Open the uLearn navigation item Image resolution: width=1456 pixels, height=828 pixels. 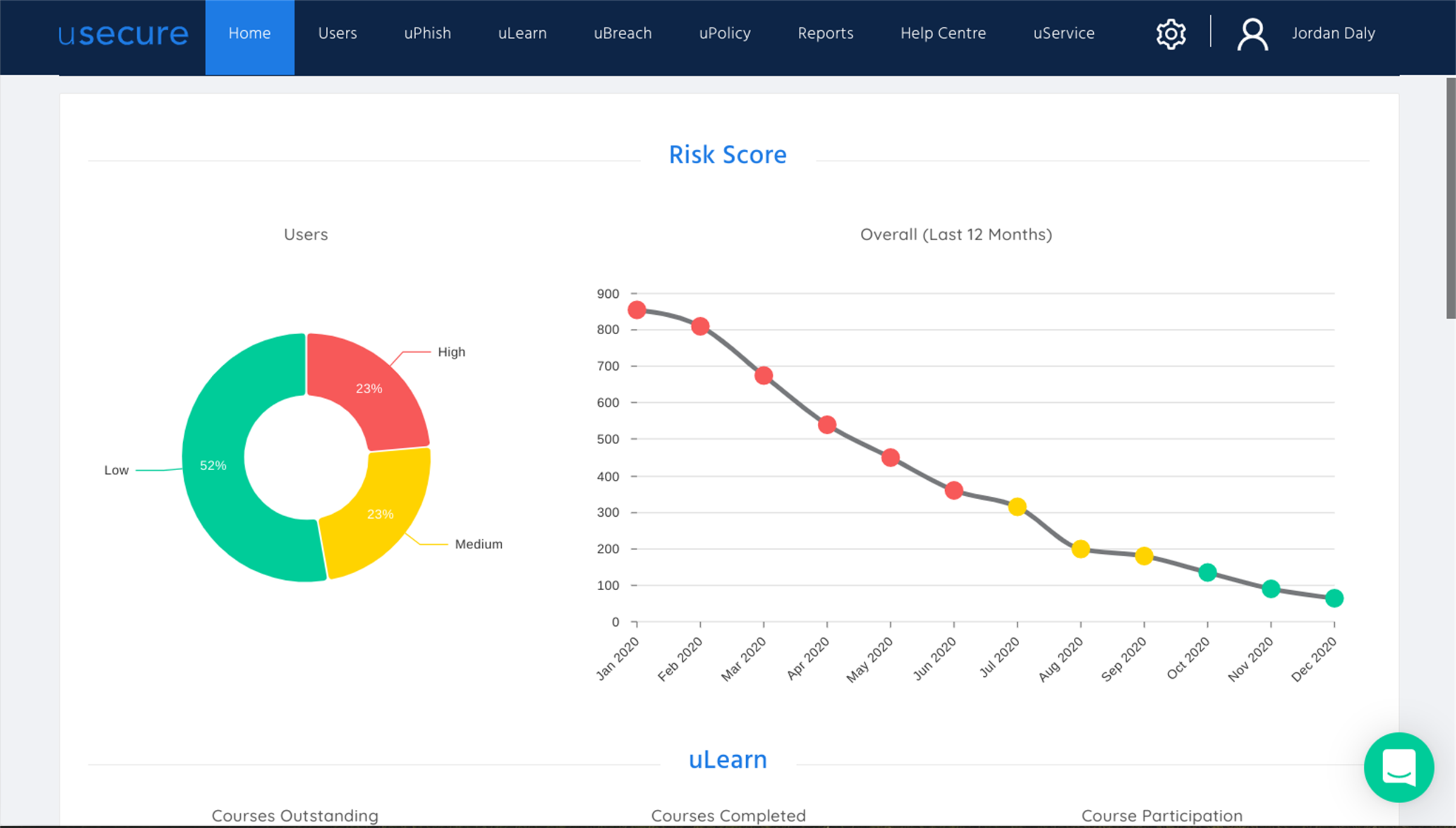pos(522,33)
